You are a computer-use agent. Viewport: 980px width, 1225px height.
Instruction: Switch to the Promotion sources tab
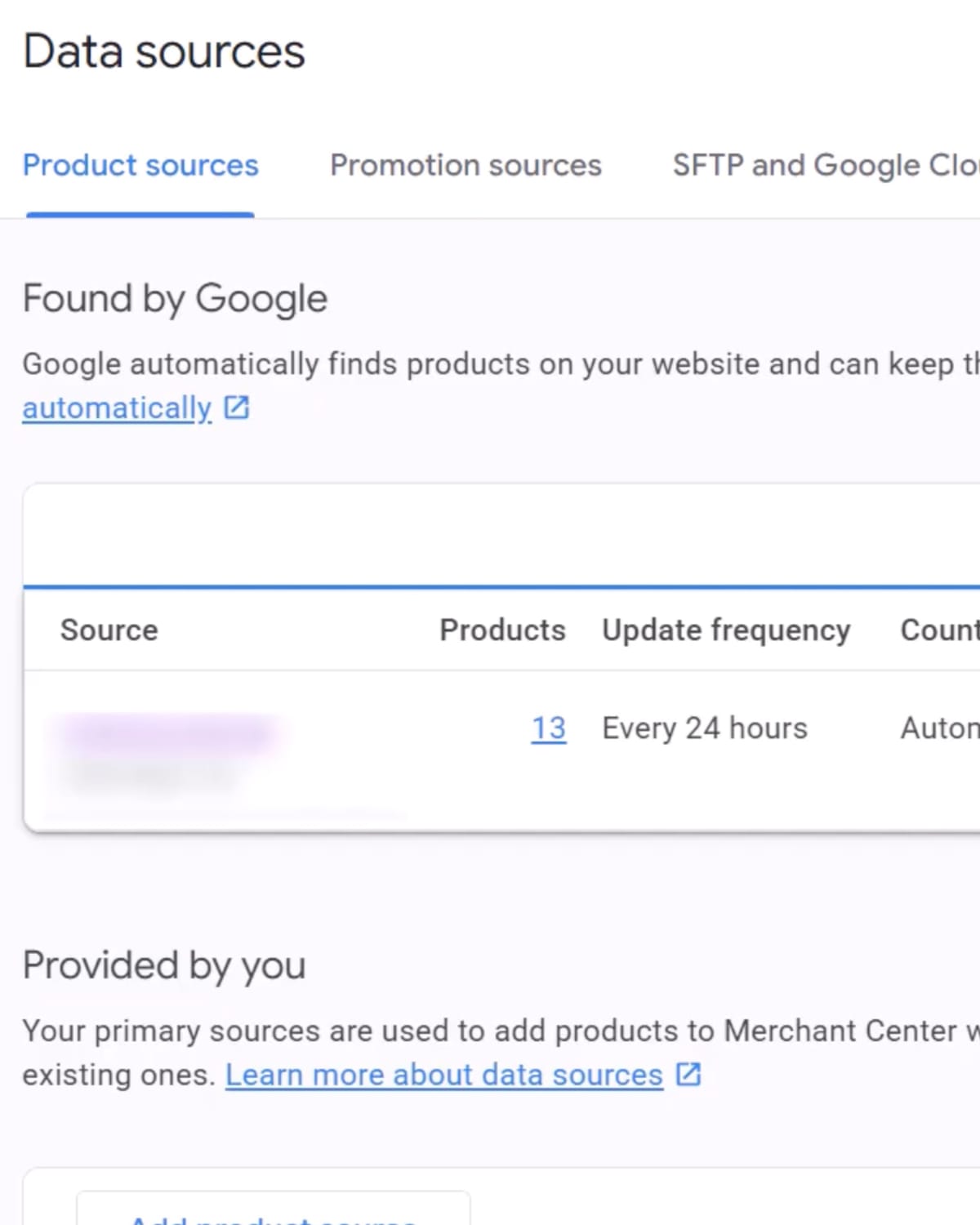[465, 166]
